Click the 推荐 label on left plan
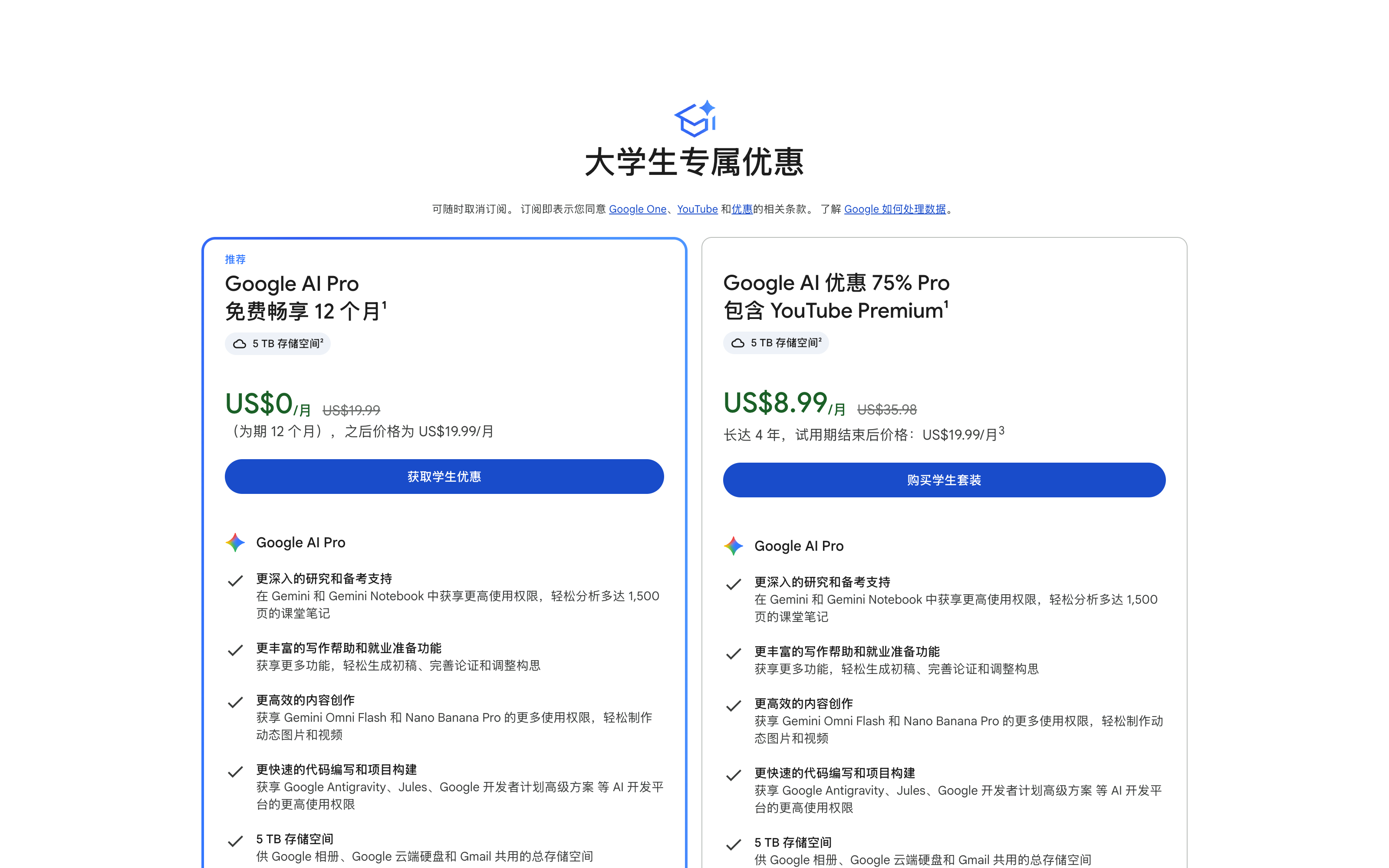Viewport: 1389px width, 868px height. tap(235, 260)
